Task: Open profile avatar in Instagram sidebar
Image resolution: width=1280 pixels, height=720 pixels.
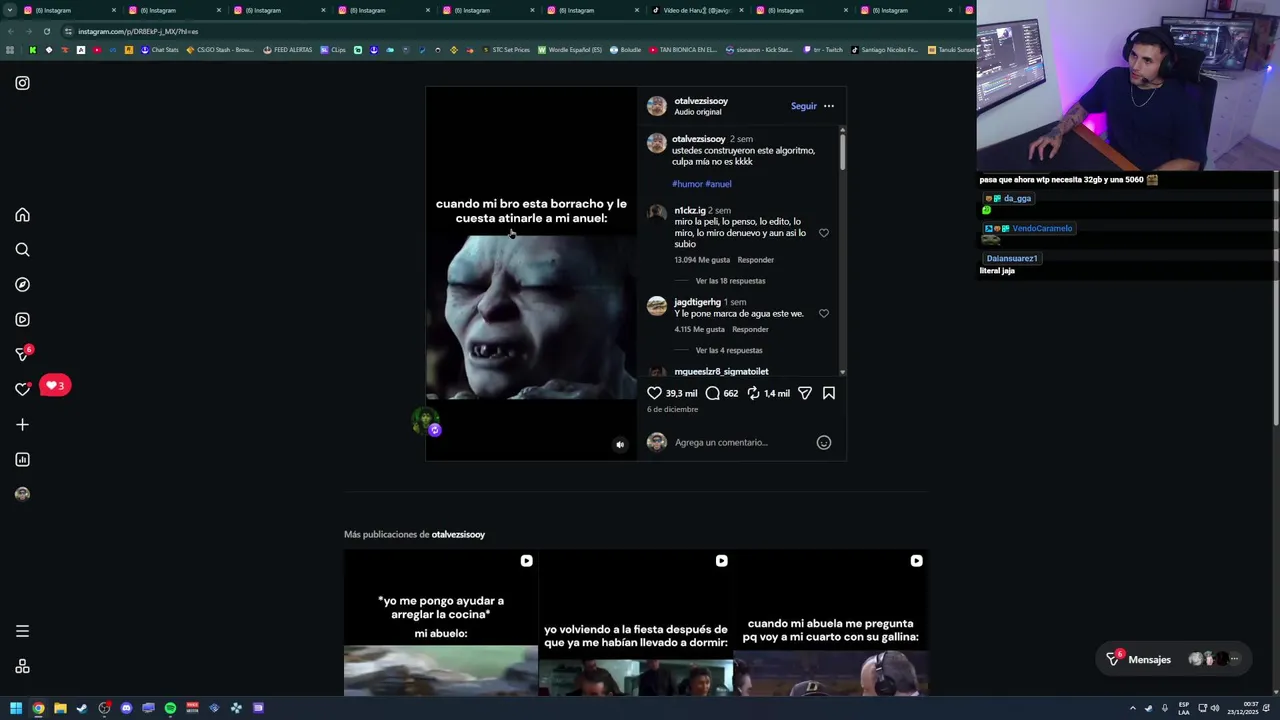Action: tap(22, 494)
